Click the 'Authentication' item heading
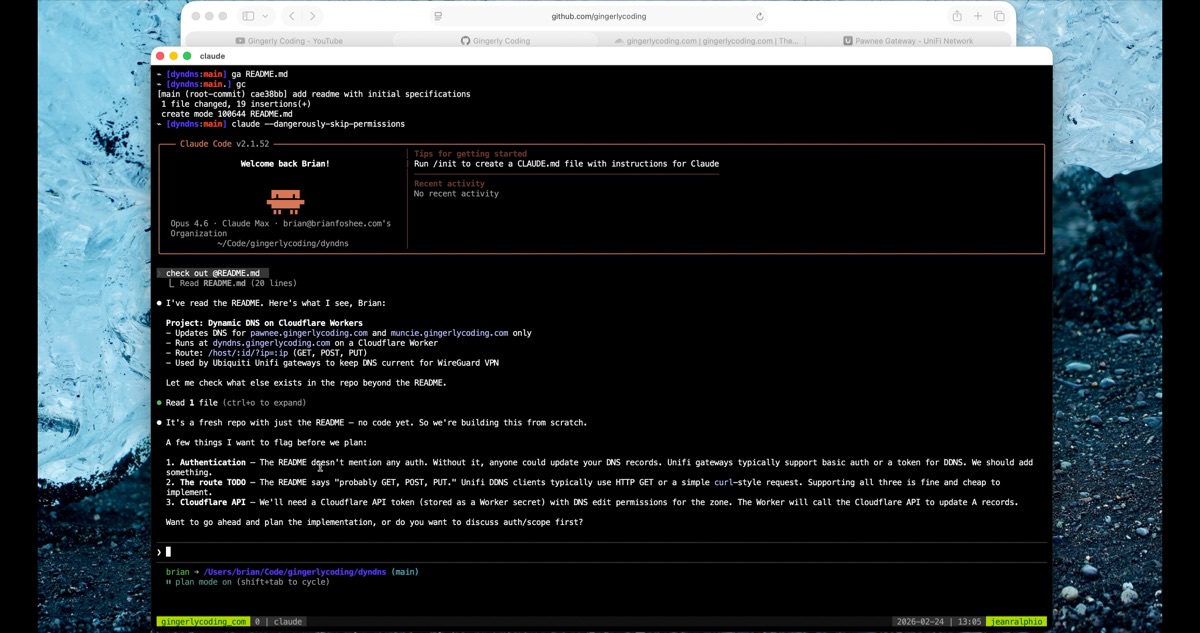 (x=212, y=463)
